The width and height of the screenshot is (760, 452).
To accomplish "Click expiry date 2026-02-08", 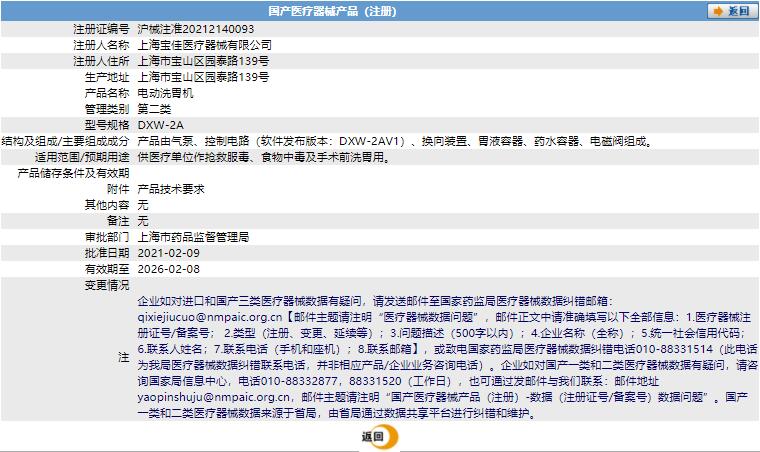I will pos(169,269).
